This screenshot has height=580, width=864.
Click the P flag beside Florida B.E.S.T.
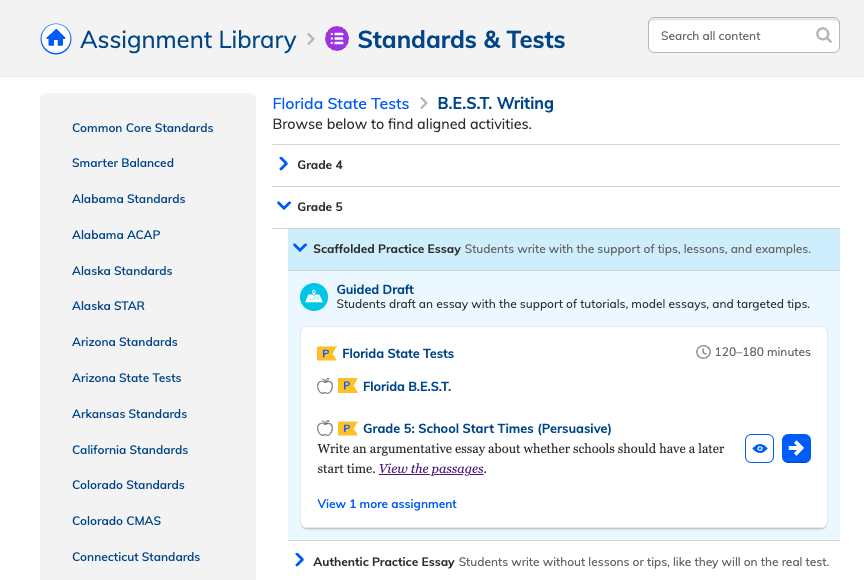point(347,386)
